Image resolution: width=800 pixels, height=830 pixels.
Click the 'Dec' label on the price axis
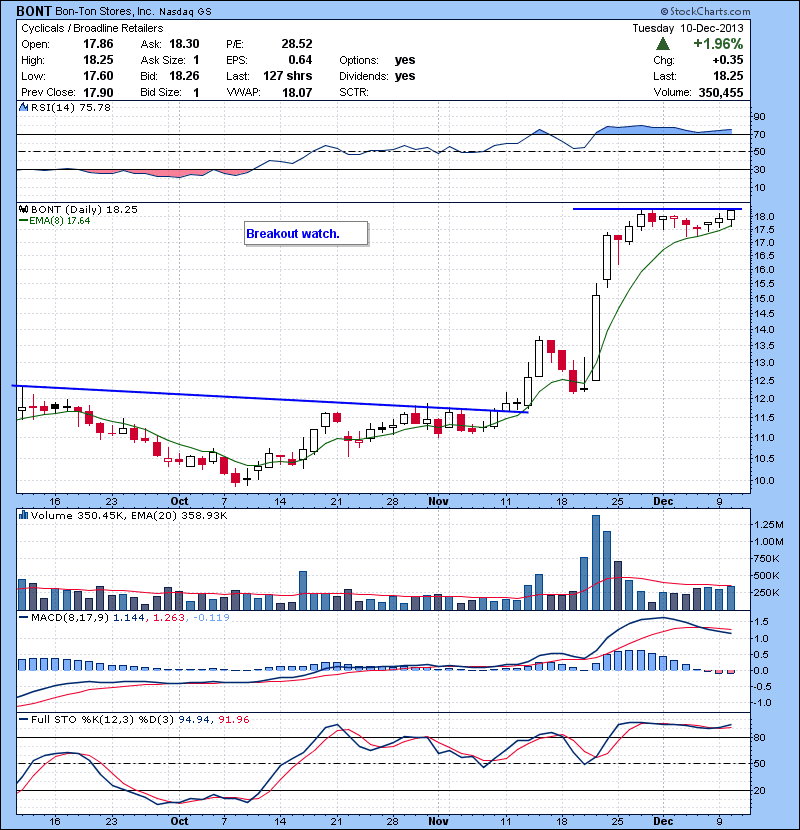663,501
